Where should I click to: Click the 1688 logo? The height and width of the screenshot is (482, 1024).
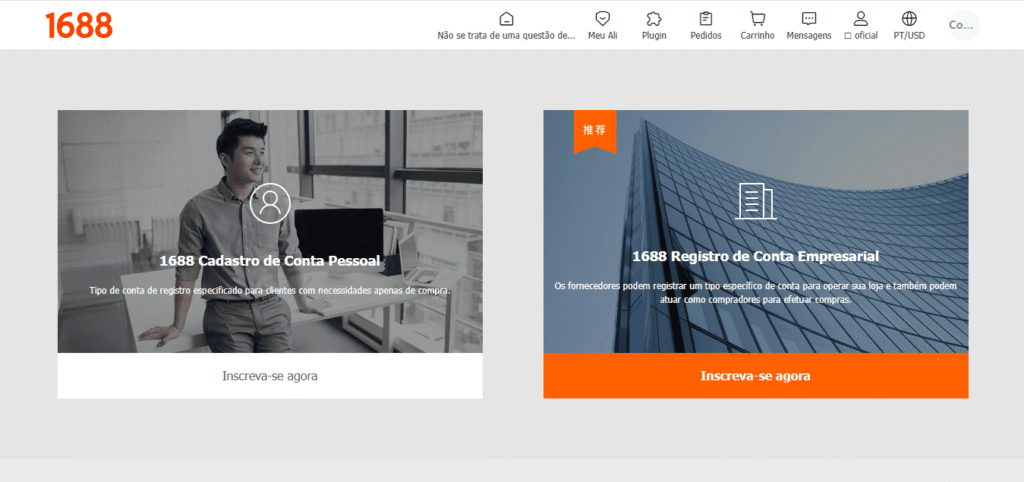pyautogui.click(x=79, y=25)
